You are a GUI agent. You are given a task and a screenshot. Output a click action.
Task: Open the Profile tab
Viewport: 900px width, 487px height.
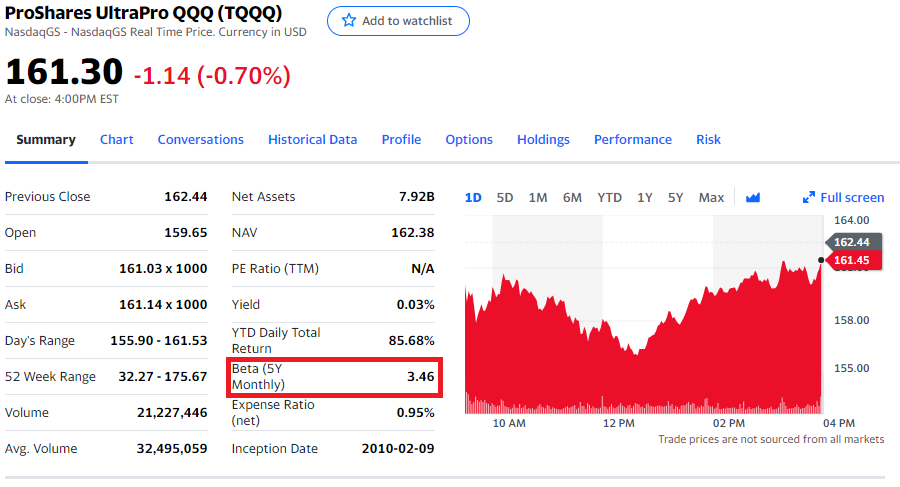click(x=401, y=140)
